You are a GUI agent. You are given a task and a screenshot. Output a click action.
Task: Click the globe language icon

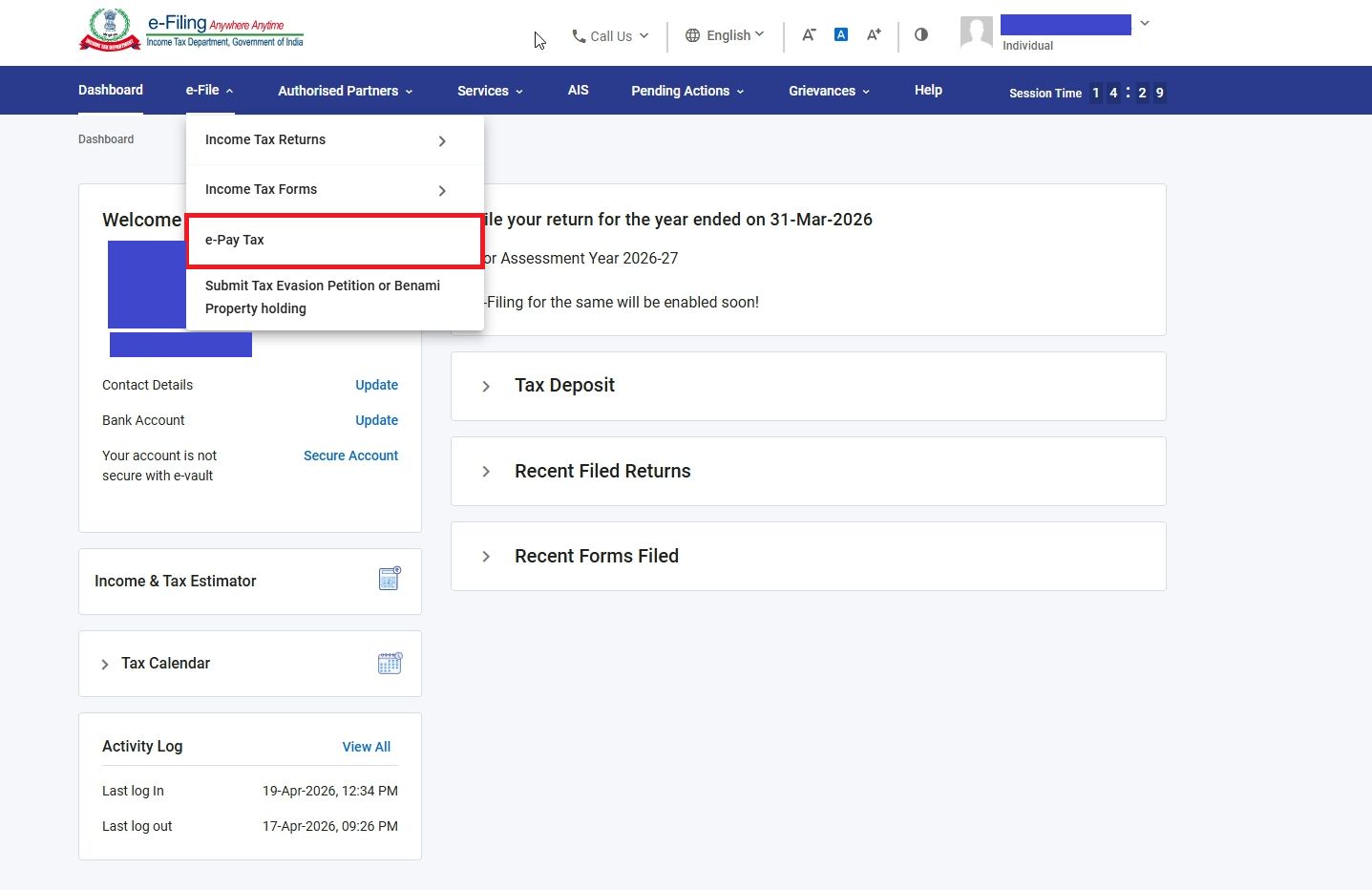tap(693, 35)
